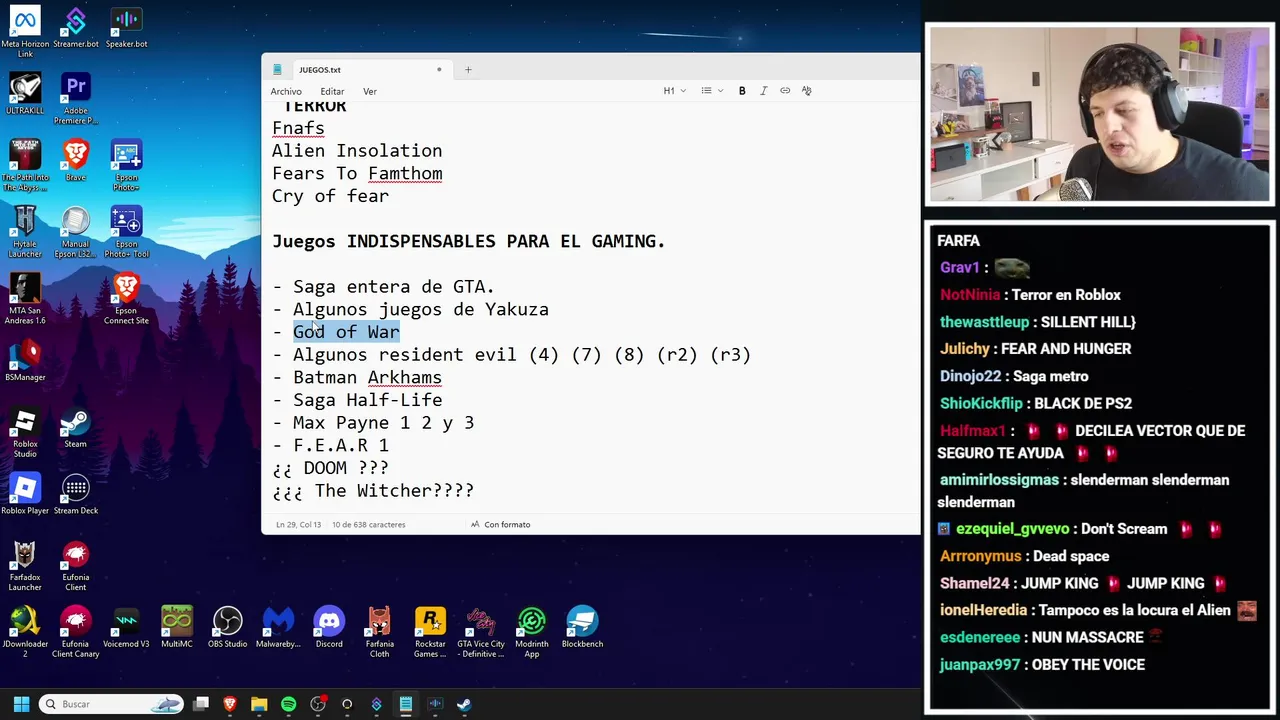Open MTA San Andreas 1.6 desktop icon
Screen dimensions: 1280x720
coord(25,298)
